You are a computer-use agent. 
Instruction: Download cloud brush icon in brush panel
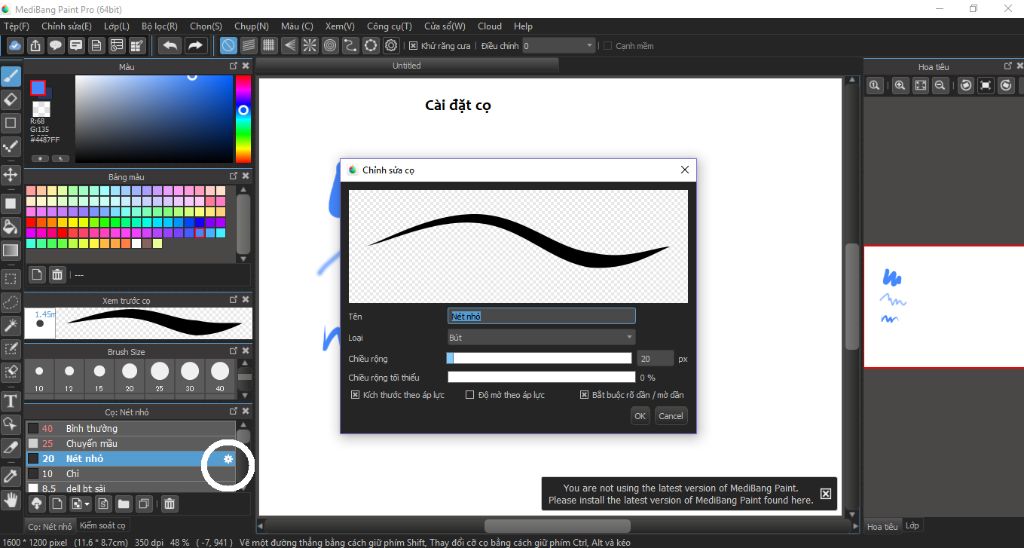coord(37,504)
